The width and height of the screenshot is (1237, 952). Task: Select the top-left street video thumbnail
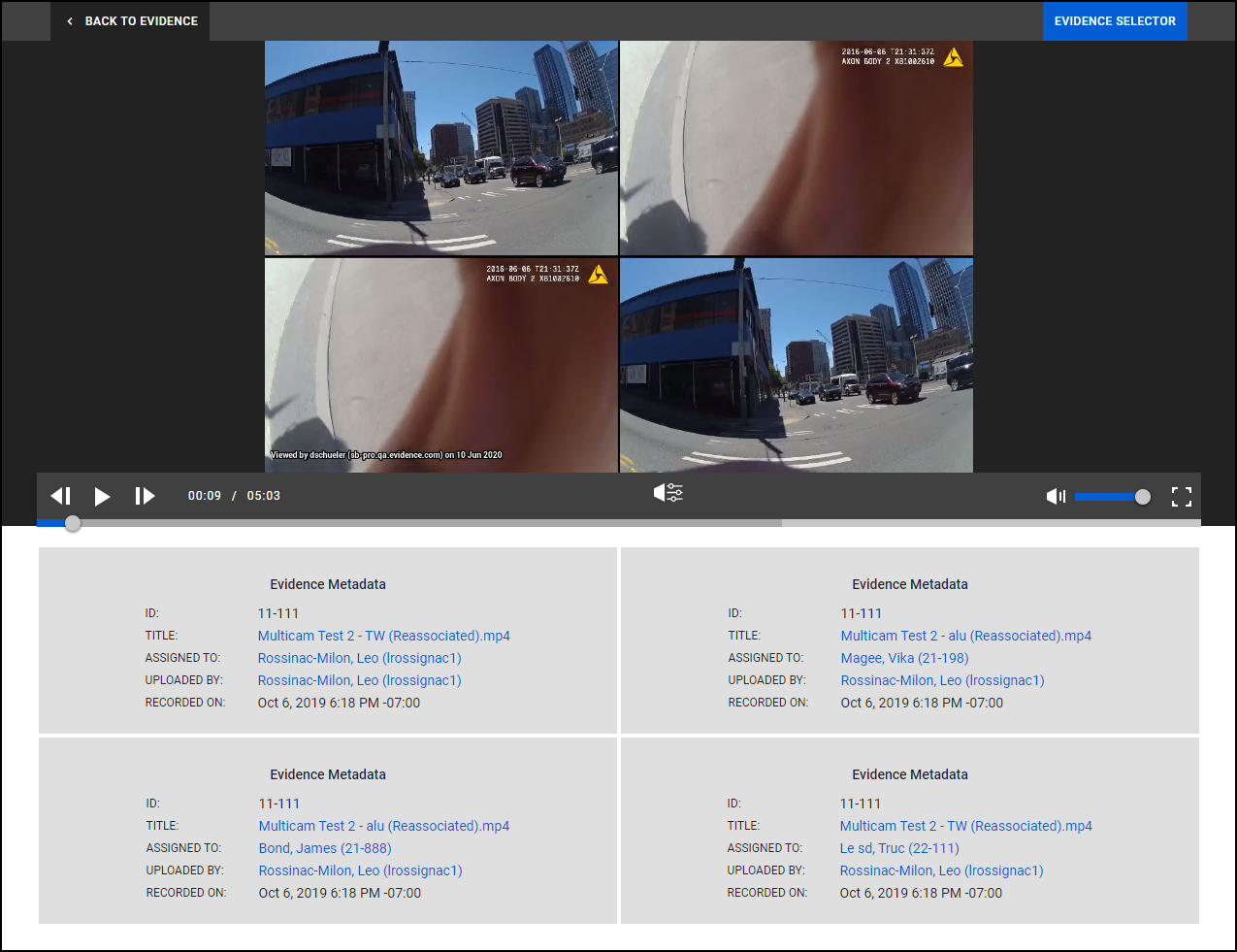pos(441,148)
